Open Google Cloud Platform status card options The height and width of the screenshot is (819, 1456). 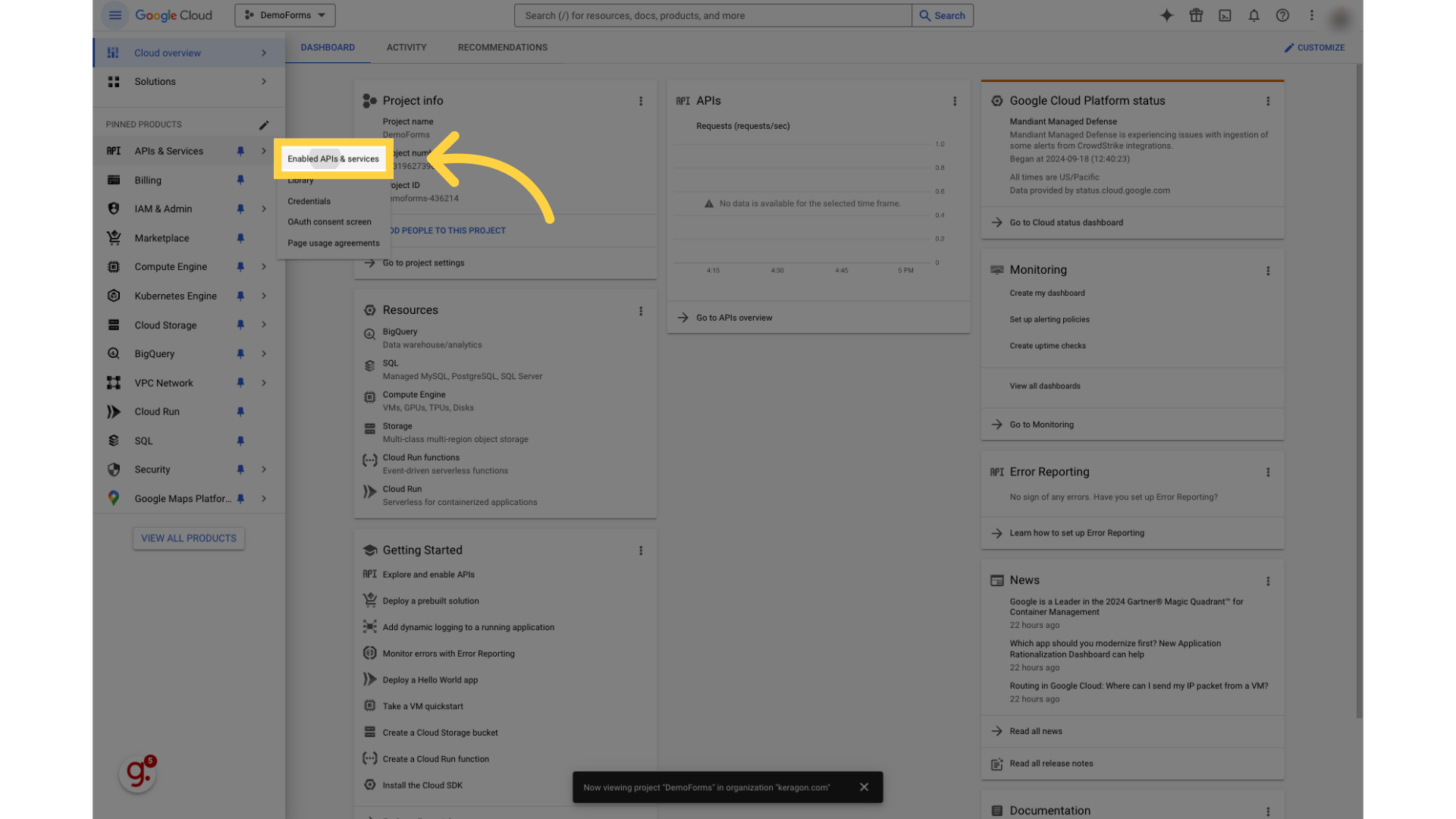click(1268, 101)
